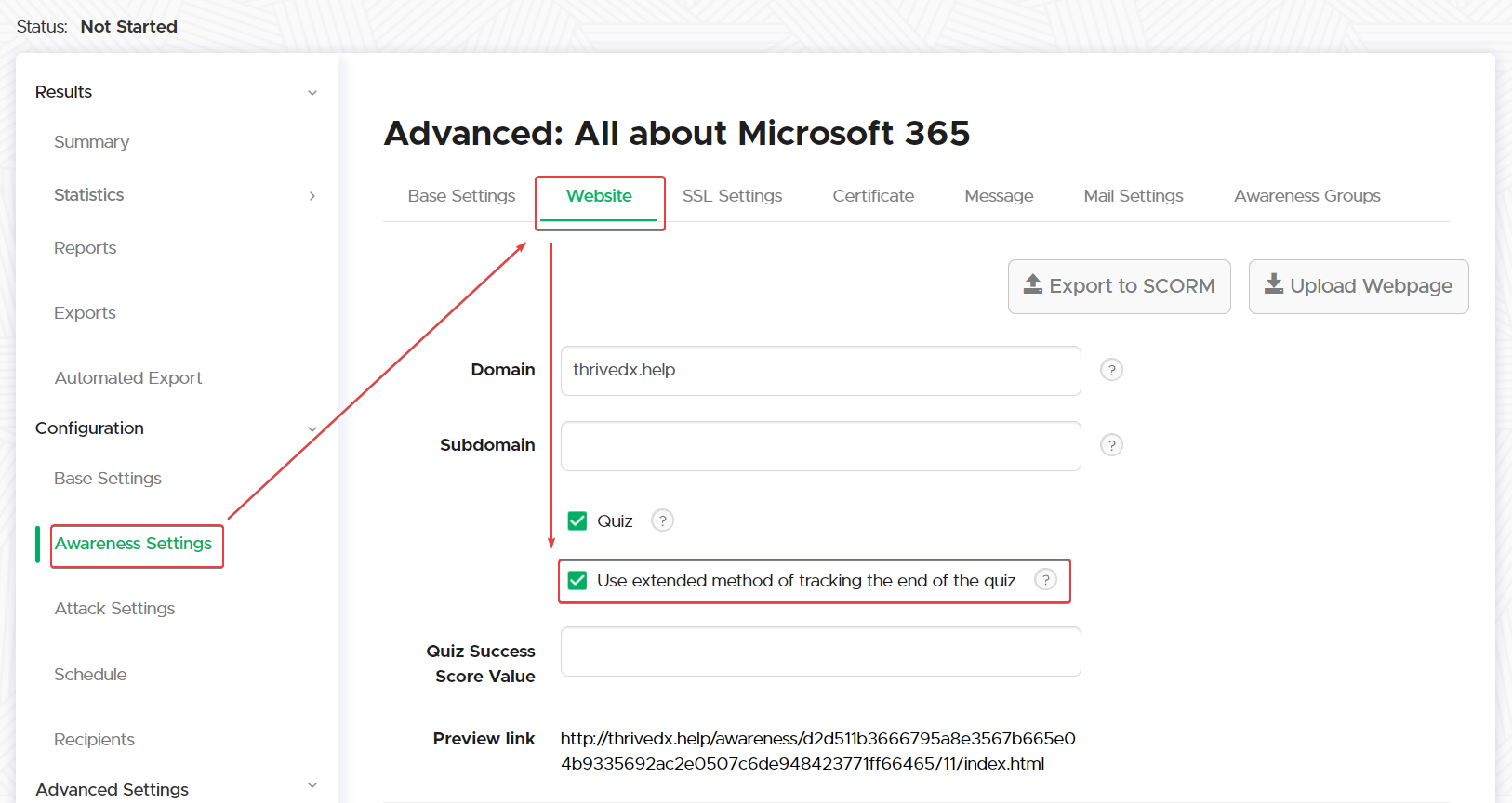Click help icon for extended quiz tracking
The image size is (1512, 803).
coord(1045,580)
